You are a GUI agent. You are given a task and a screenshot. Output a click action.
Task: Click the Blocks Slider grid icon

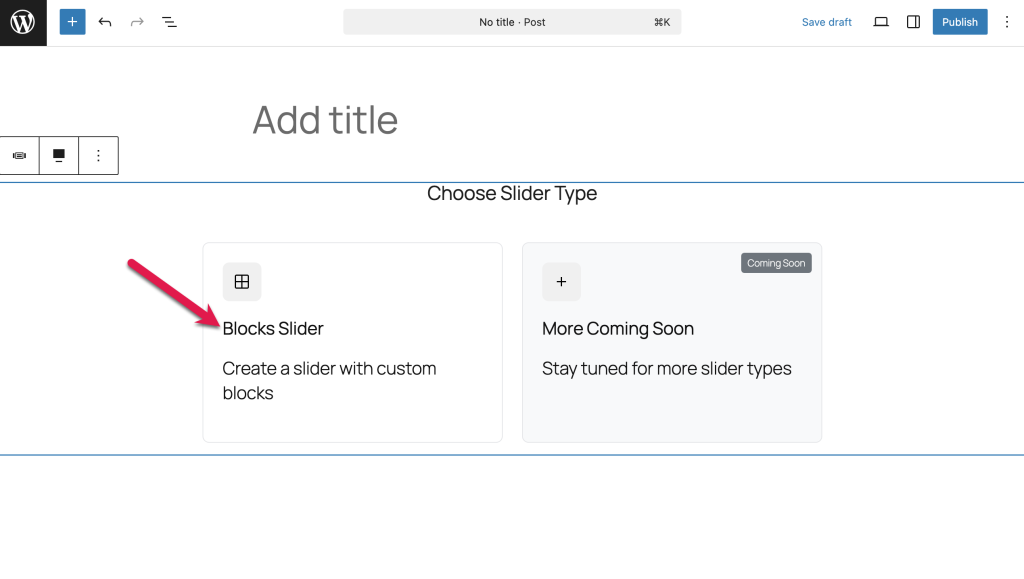[242, 281]
